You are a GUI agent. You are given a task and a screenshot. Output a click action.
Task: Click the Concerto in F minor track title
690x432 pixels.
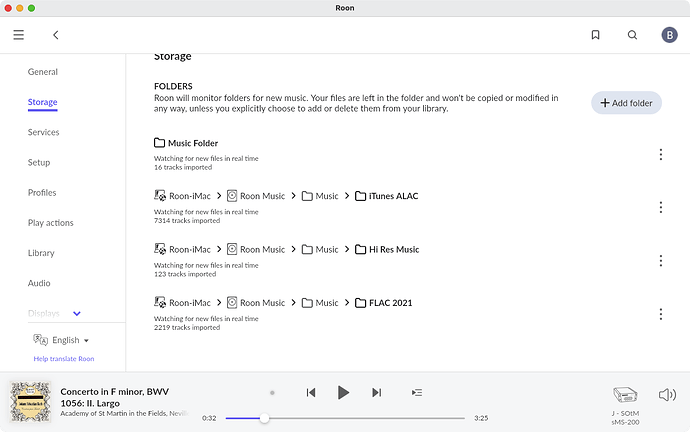pos(115,397)
